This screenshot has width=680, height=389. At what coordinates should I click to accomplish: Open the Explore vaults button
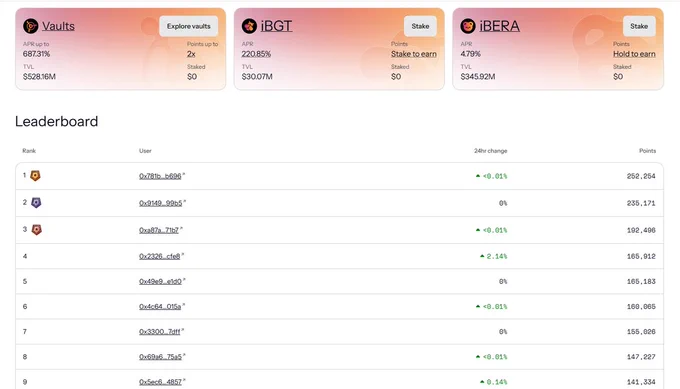(x=189, y=26)
